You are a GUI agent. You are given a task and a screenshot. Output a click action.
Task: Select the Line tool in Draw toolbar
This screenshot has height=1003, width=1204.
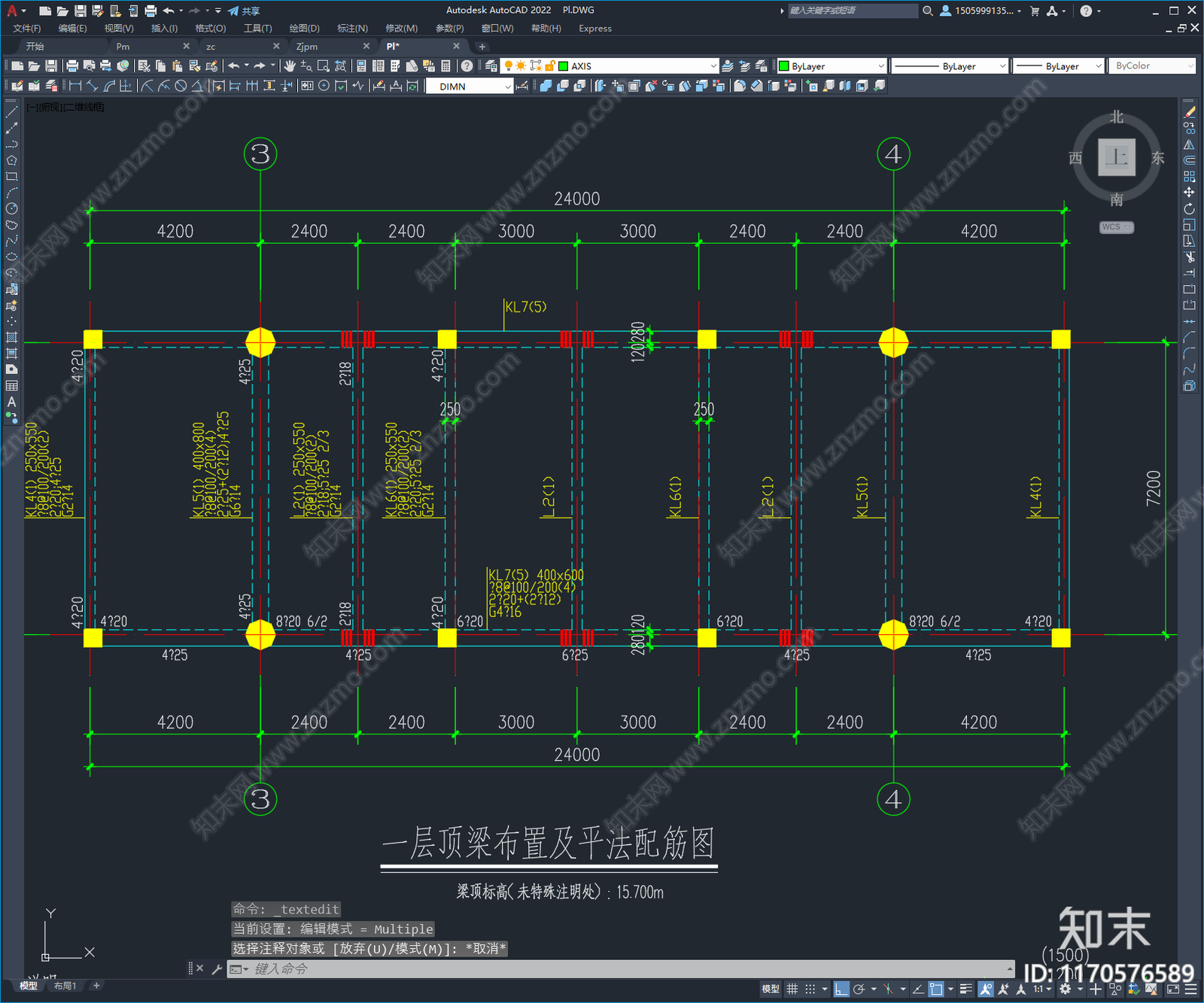pos(11,112)
